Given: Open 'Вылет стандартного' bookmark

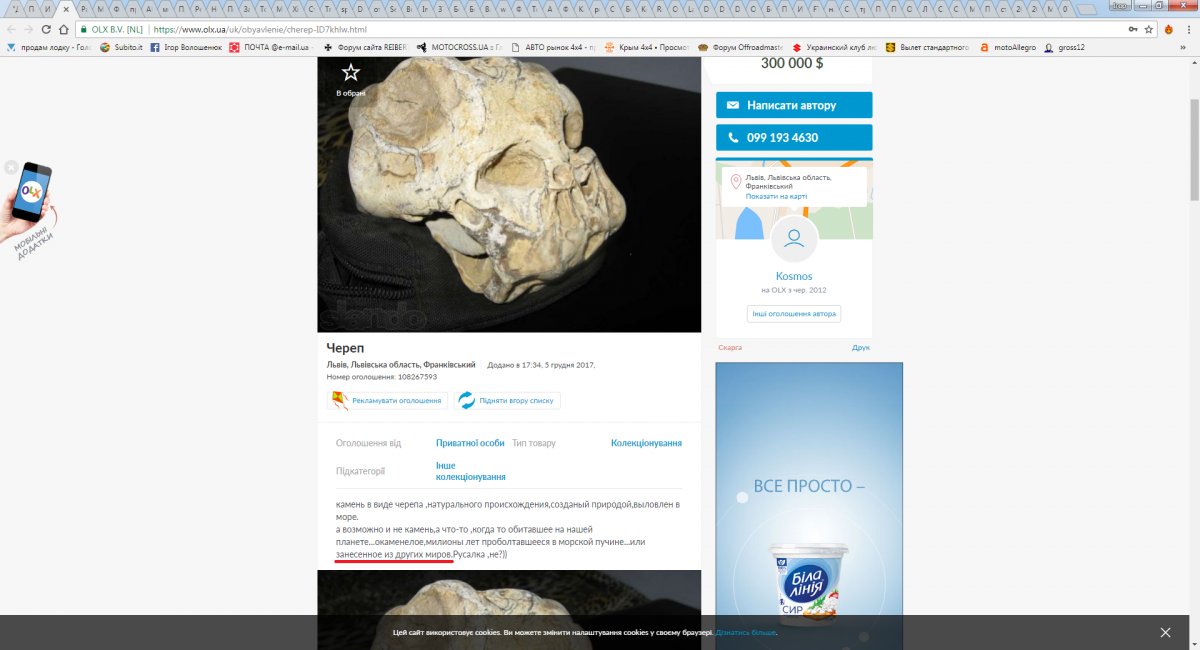Looking at the screenshot, I should (928, 47).
